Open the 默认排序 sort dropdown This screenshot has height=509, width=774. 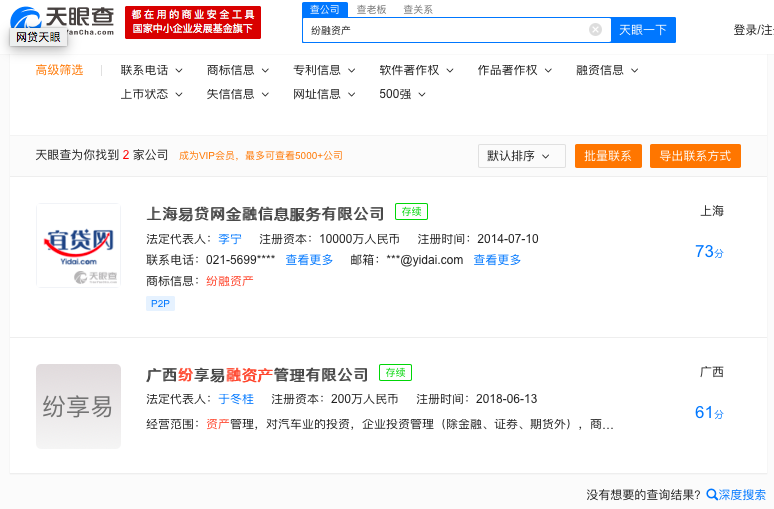(x=522, y=156)
